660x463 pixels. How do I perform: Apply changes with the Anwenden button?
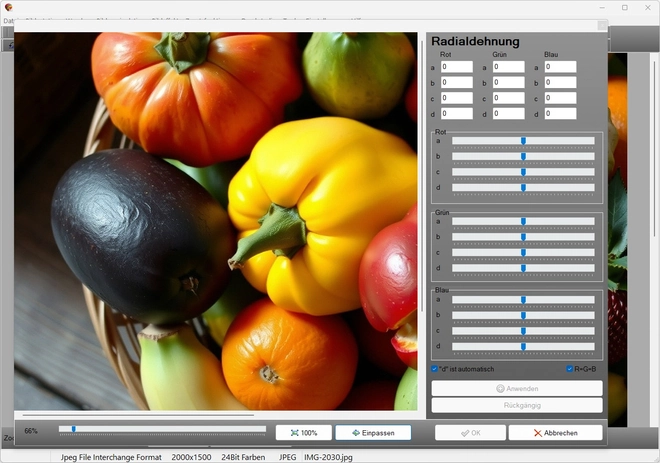[516, 388]
